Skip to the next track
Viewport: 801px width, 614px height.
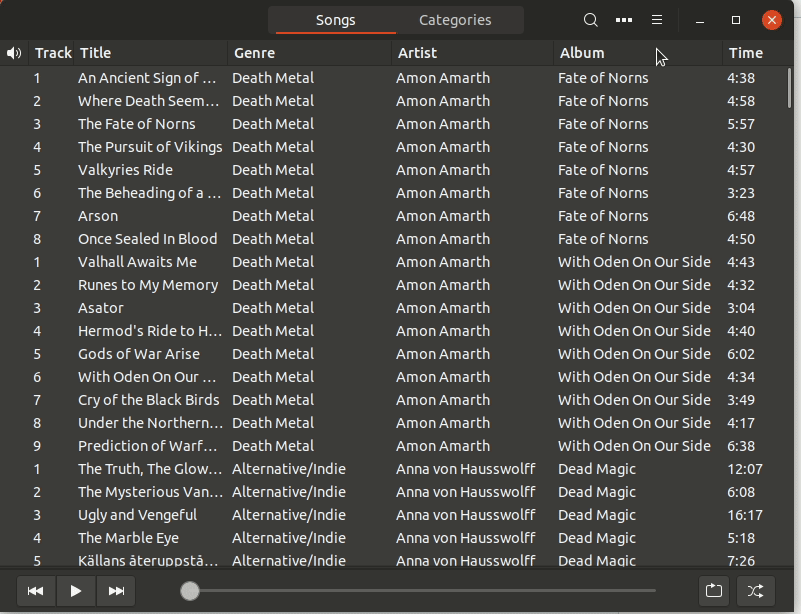pos(116,591)
